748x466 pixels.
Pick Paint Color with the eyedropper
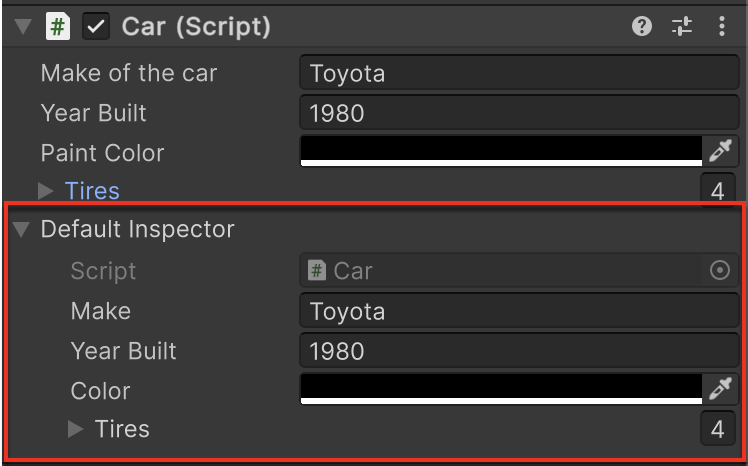(x=721, y=151)
